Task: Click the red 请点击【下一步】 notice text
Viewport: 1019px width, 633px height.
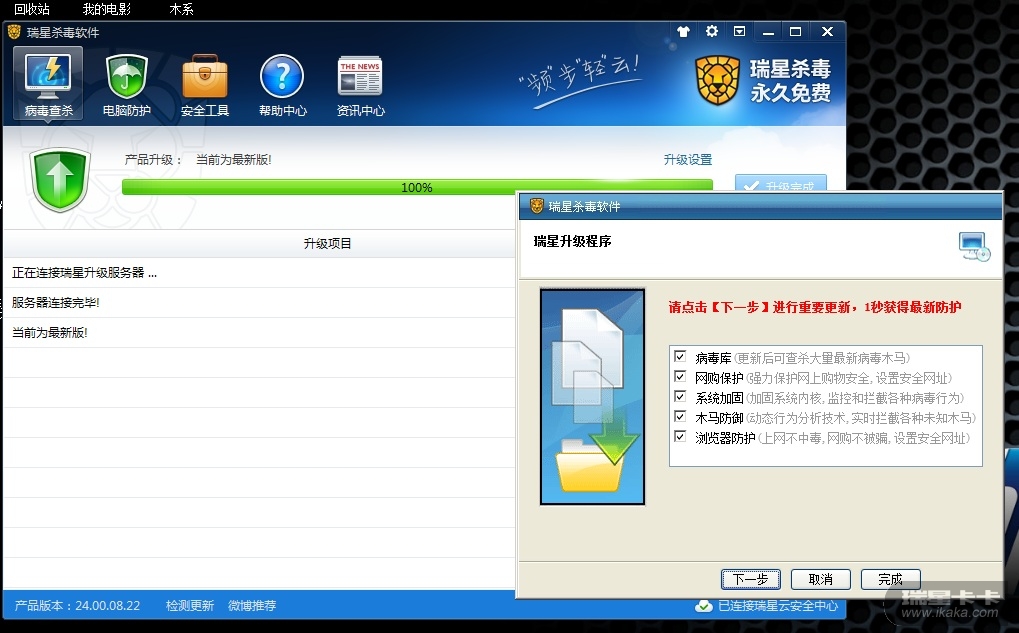Action: pyautogui.click(x=815, y=307)
